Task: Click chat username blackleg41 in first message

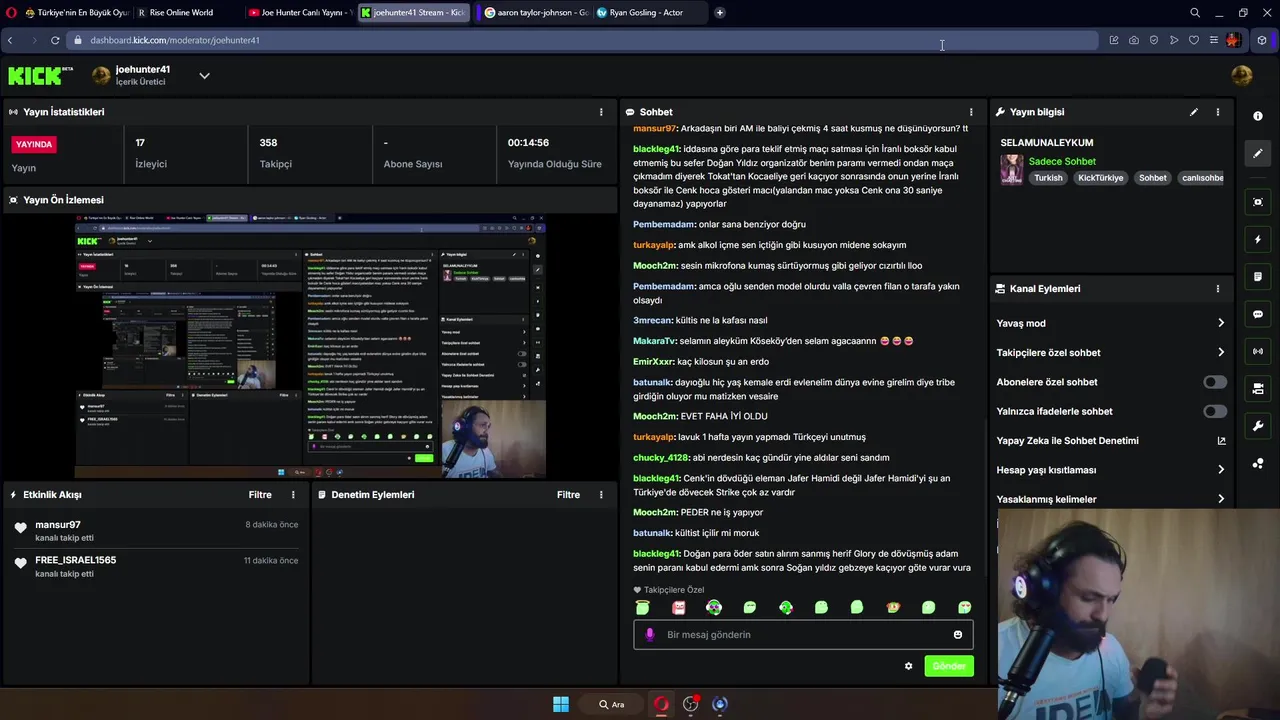Action: [655, 149]
